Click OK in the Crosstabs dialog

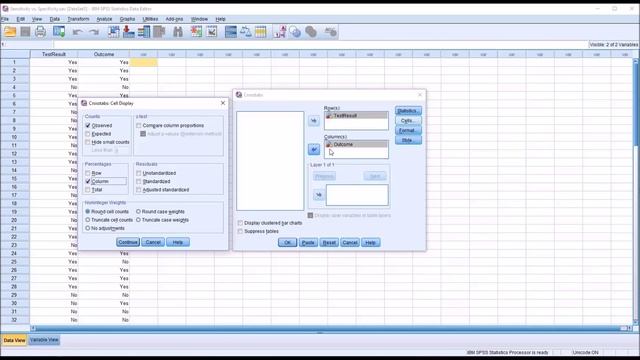pos(287,242)
